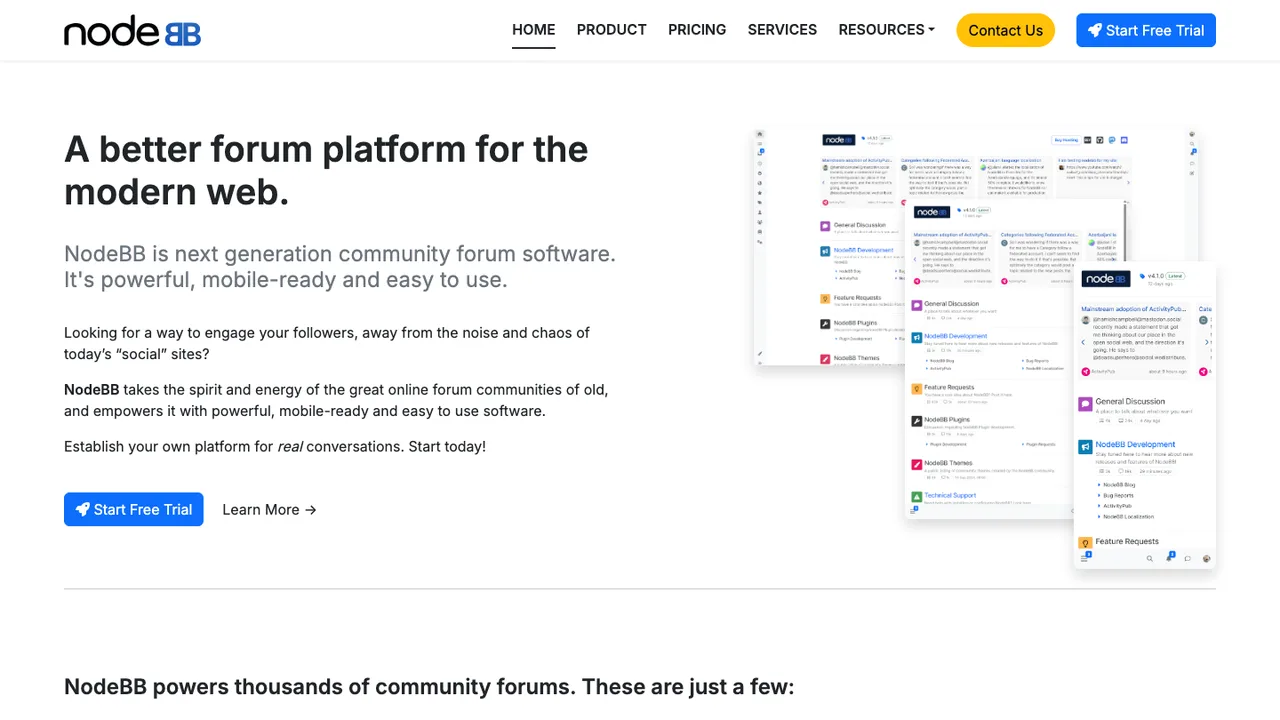
Task: Click Start Free Trial in the header
Action: [x=1146, y=30]
